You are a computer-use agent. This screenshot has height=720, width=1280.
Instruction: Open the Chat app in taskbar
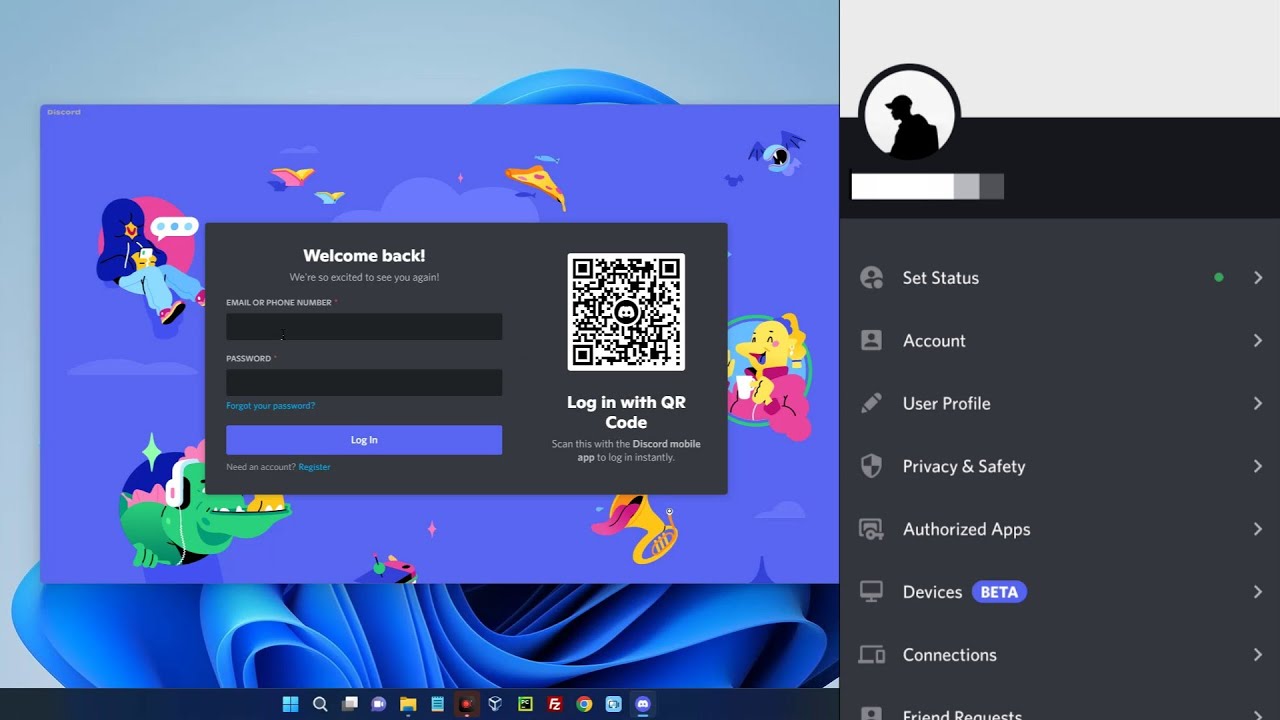click(378, 704)
